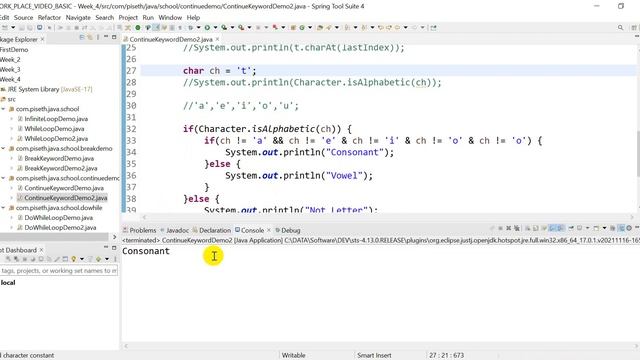Open the Refactor menu
Image resolution: width=640 pixels, height=360 pixels.
(49, 18)
